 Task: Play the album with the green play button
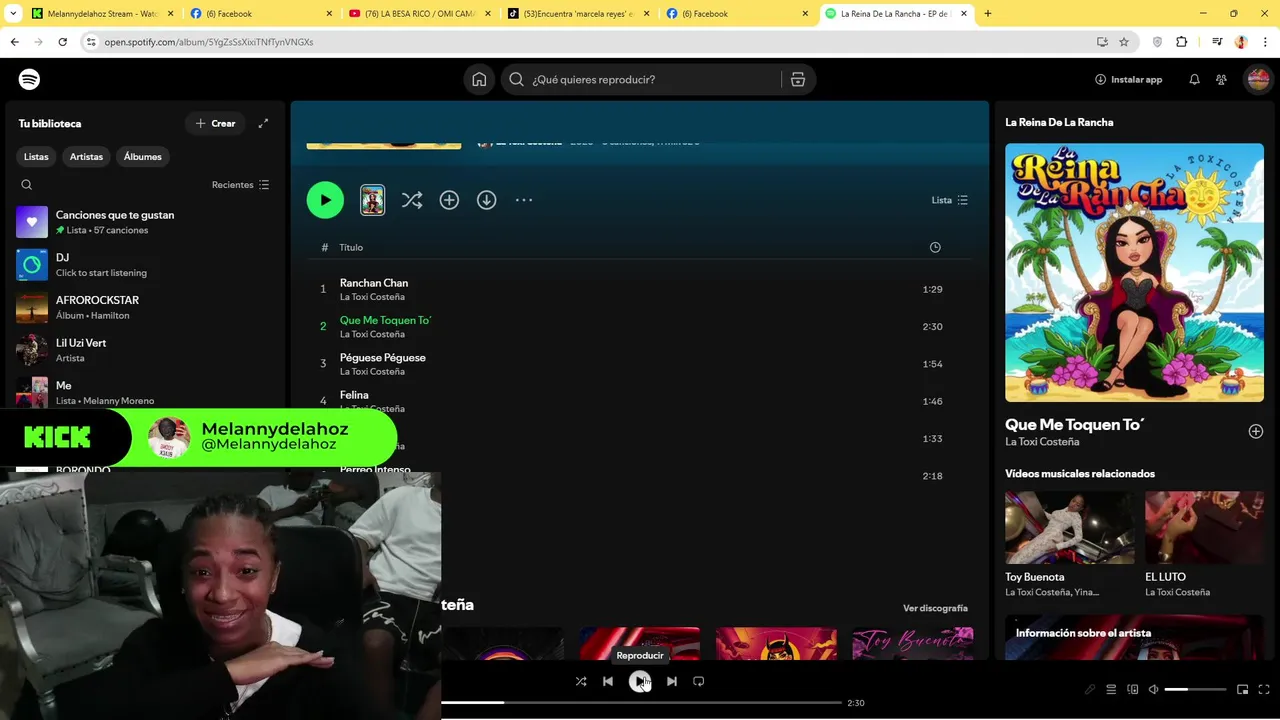coord(325,200)
